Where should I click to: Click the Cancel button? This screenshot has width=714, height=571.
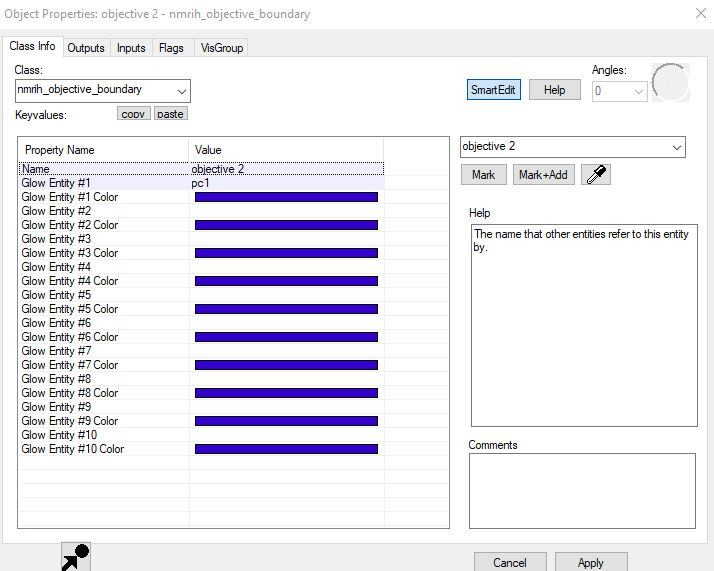[x=510, y=562]
